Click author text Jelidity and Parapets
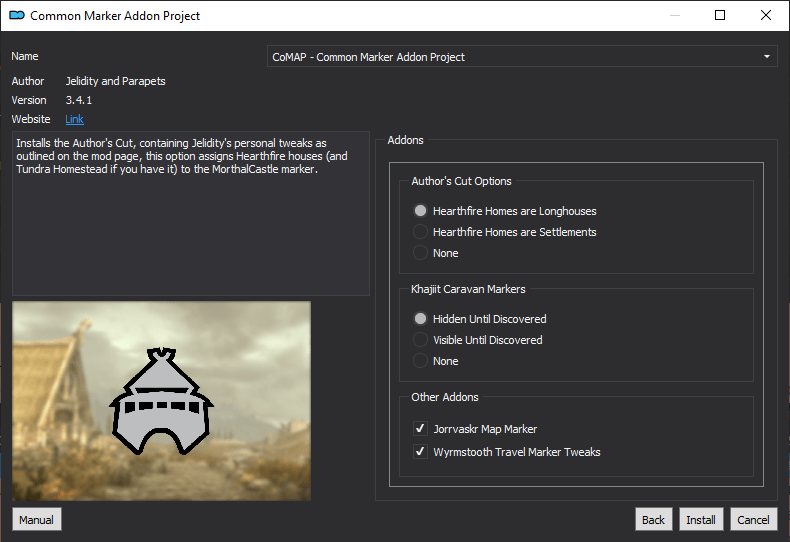The image size is (790, 542). pos(115,81)
